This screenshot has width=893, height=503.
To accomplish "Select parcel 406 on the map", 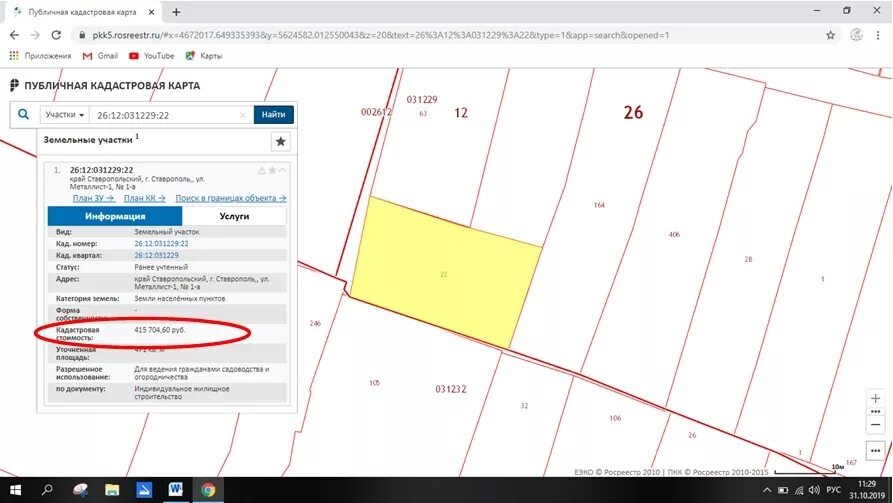I will tap(674, 234).
